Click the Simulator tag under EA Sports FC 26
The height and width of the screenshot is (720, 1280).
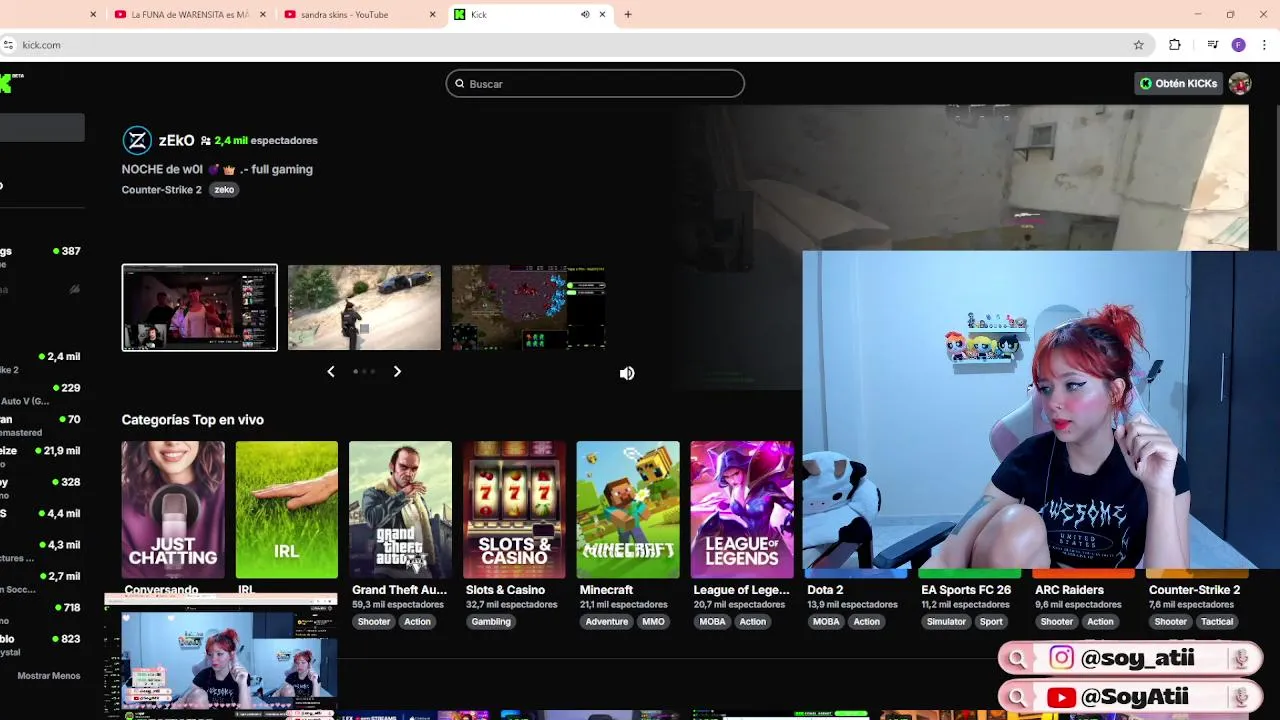click(x=946, y=622)
